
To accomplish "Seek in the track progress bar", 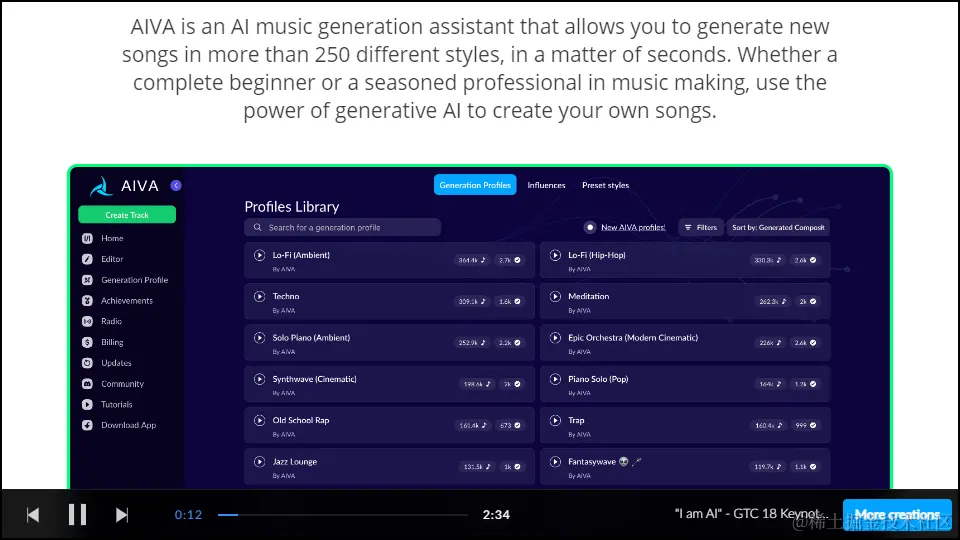I will tap(343, 515).
